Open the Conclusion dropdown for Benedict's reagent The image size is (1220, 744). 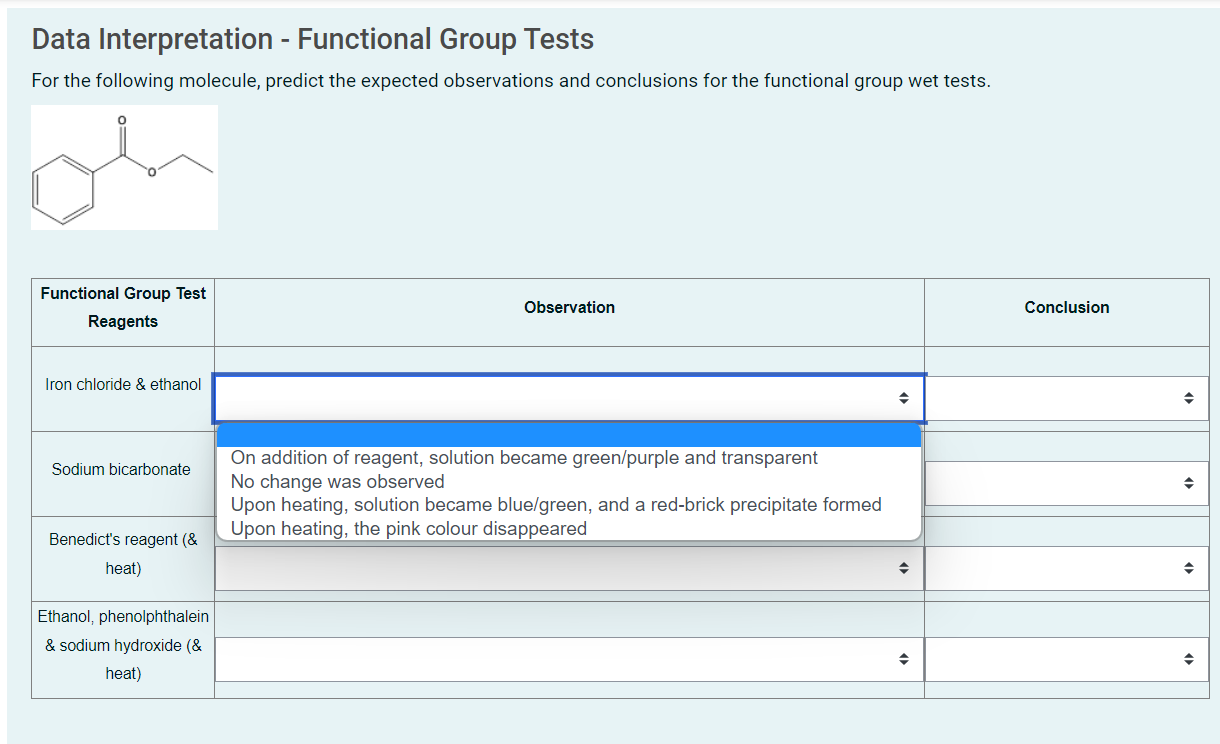pyautogui.click(x=1066, y=568)
